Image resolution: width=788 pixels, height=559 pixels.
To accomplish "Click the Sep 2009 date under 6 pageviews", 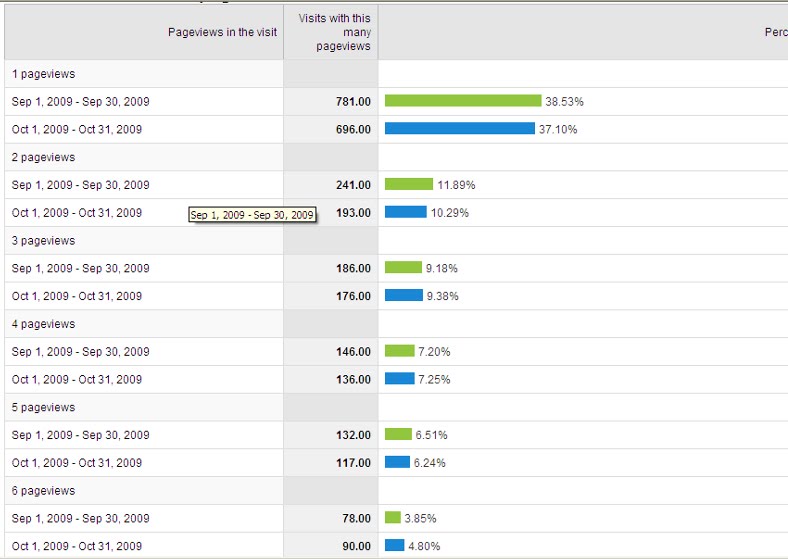I will click(80, 519).
